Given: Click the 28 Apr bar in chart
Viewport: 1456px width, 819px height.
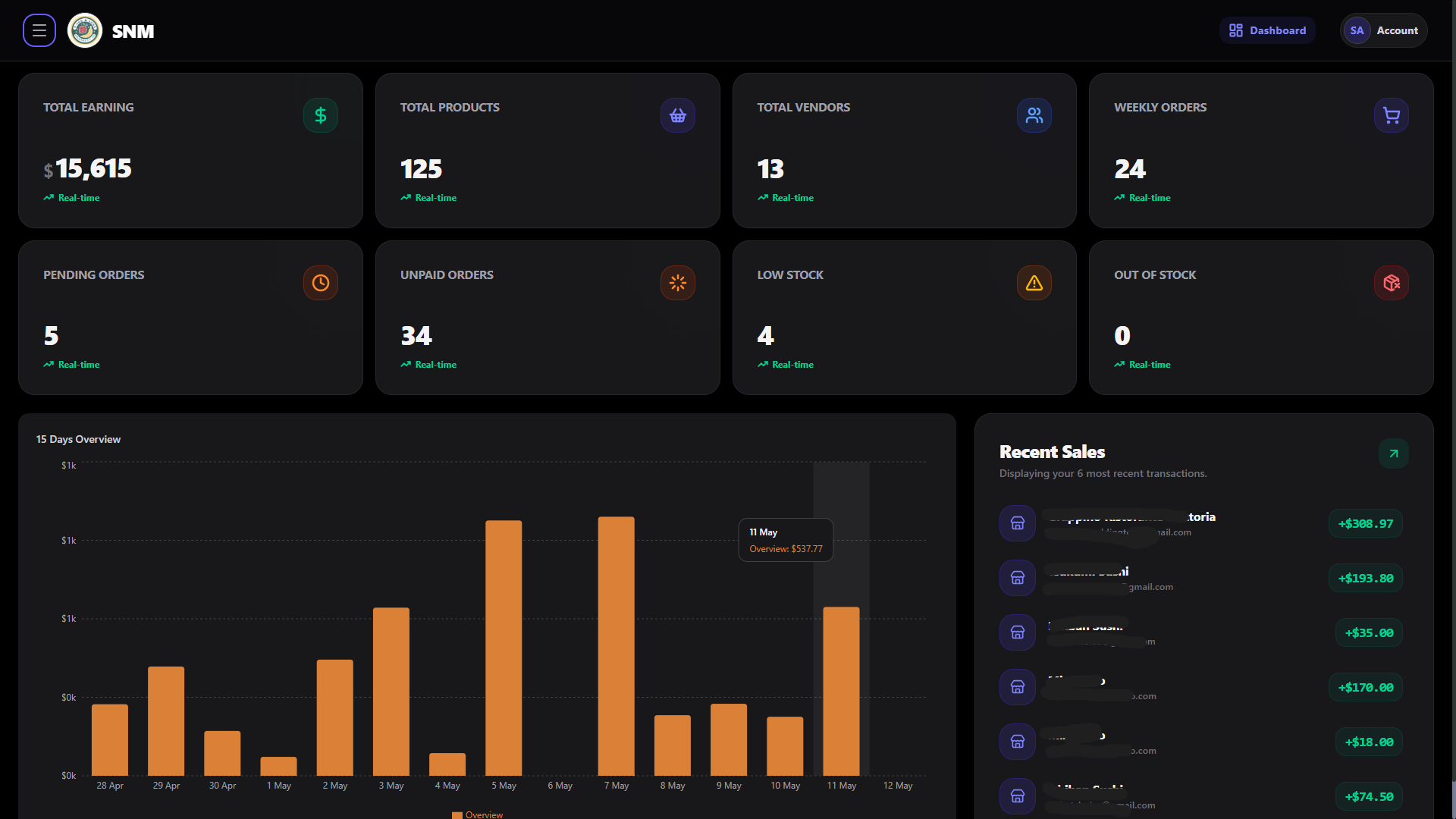Looking at the screenshot, I should coord(110,739).
